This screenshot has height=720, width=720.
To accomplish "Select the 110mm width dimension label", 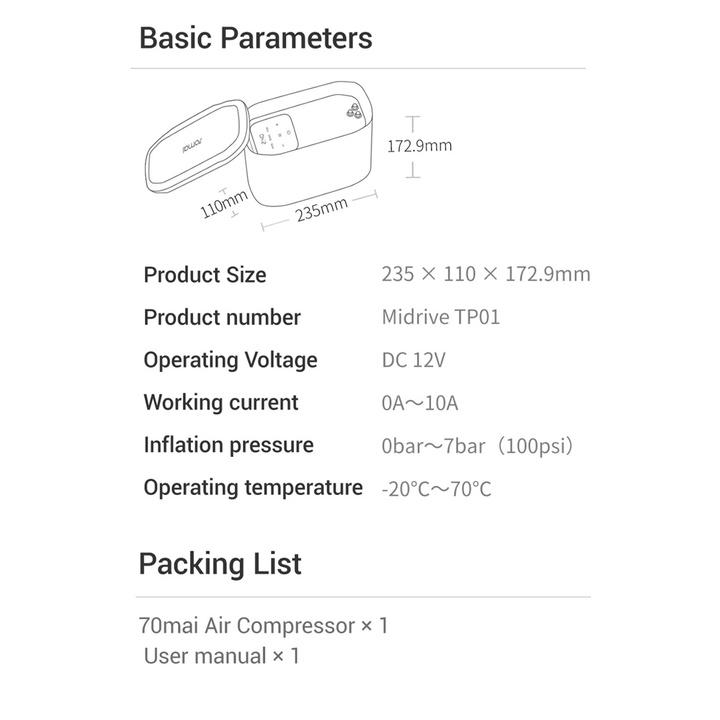I will [x=222, y=204].
